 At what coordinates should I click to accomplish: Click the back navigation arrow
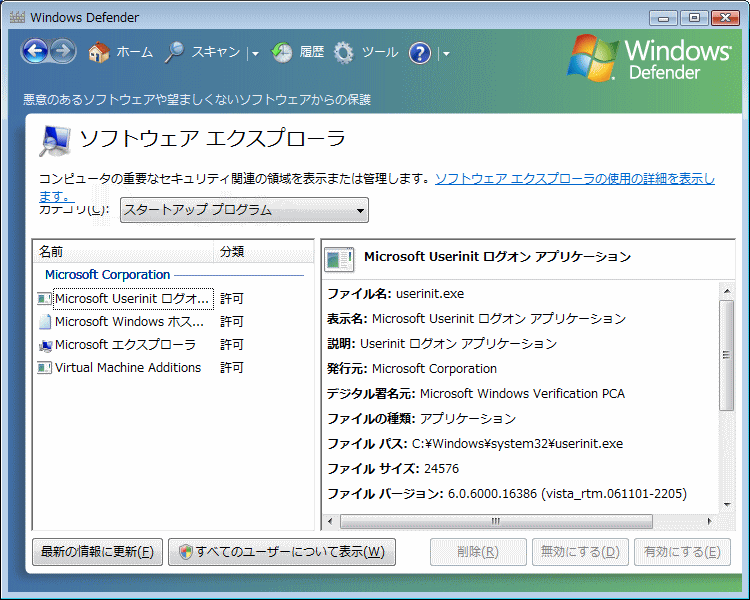(x=34, y=52)
